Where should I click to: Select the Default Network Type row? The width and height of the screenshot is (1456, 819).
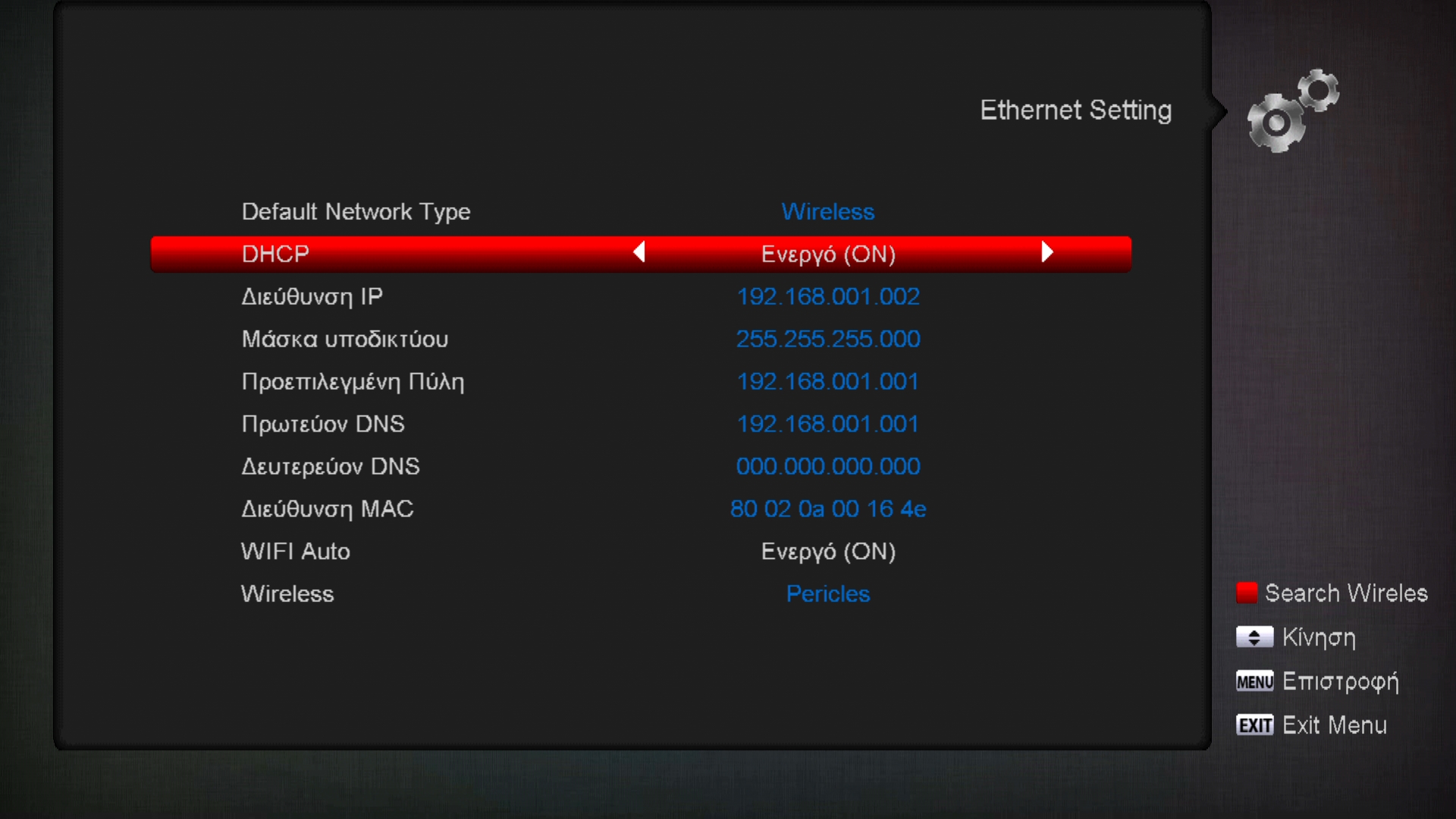coord(641,212)
